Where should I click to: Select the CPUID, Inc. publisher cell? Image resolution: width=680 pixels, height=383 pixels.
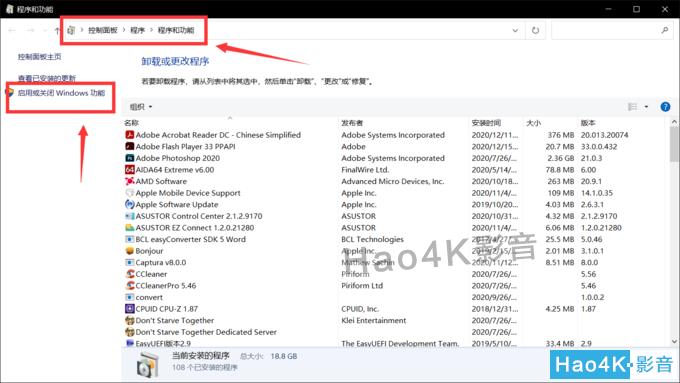(x=360, y=309)
